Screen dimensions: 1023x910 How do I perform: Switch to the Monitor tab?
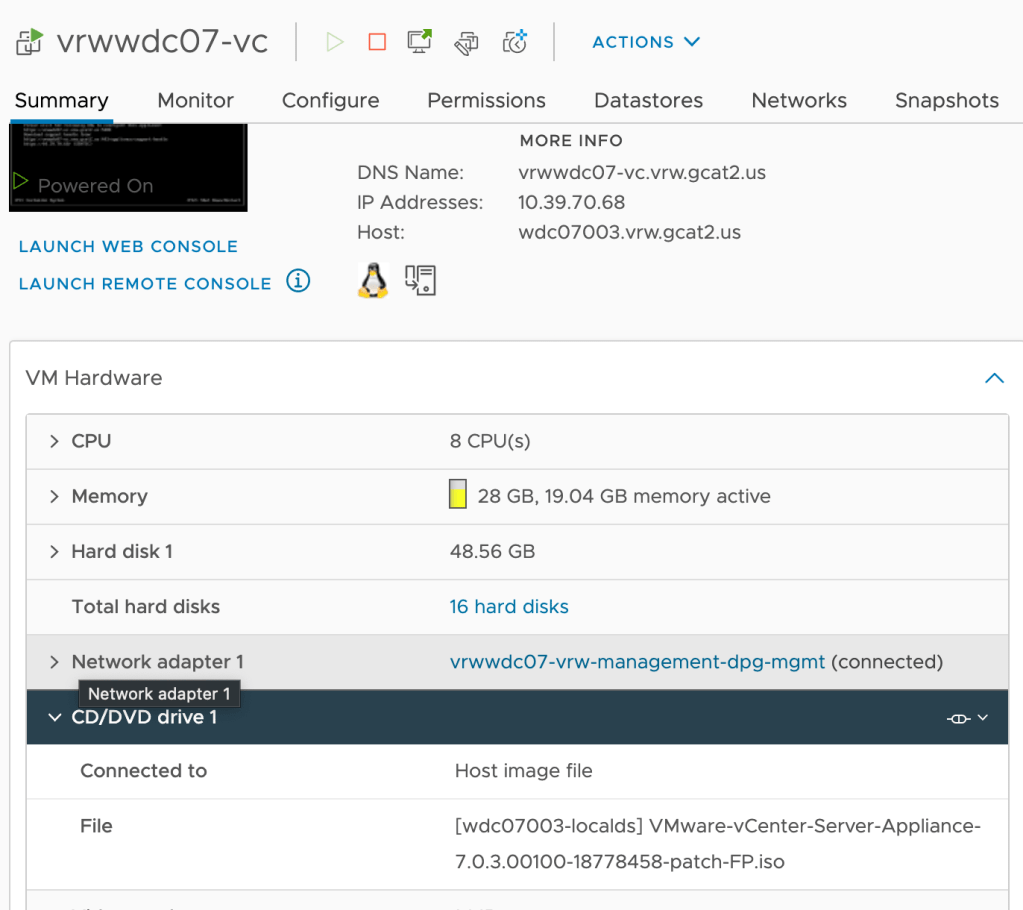tap(195, 100)
